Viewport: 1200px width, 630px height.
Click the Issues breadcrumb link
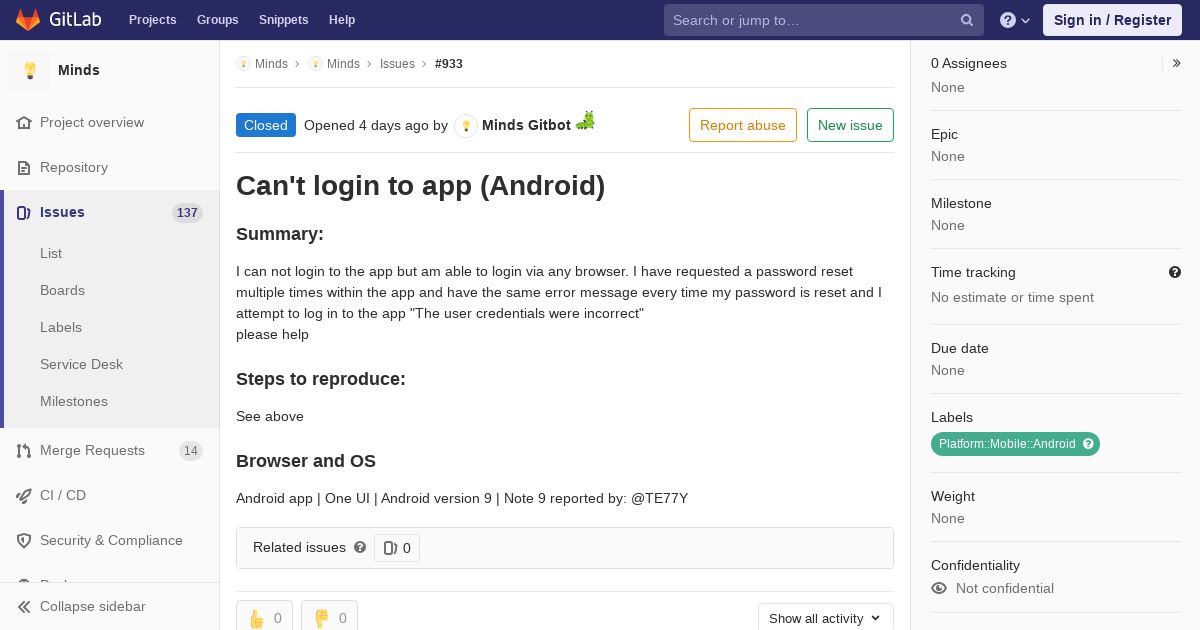pyautogui.click(x=397, y=64)
